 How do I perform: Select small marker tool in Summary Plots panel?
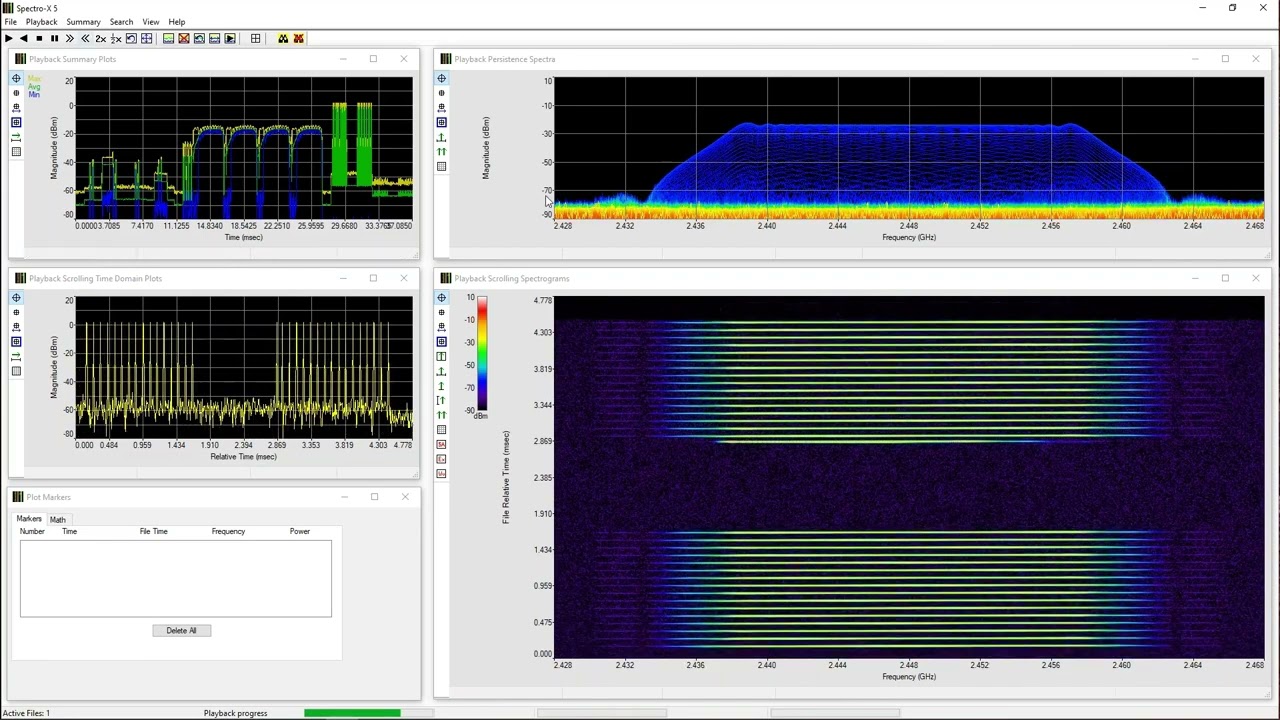(16, 93)
